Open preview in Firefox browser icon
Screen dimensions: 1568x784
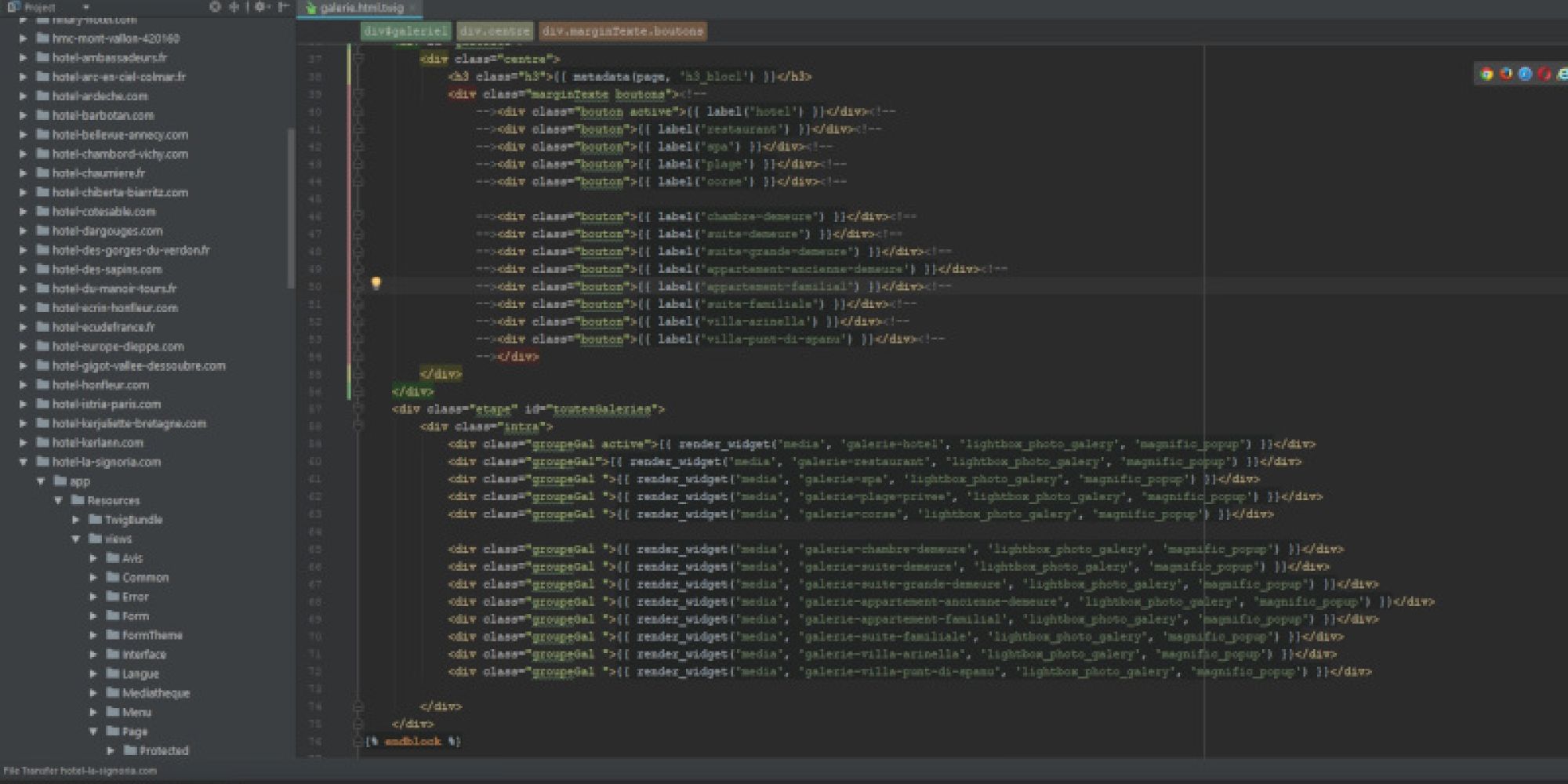(x=1505, y=74)
